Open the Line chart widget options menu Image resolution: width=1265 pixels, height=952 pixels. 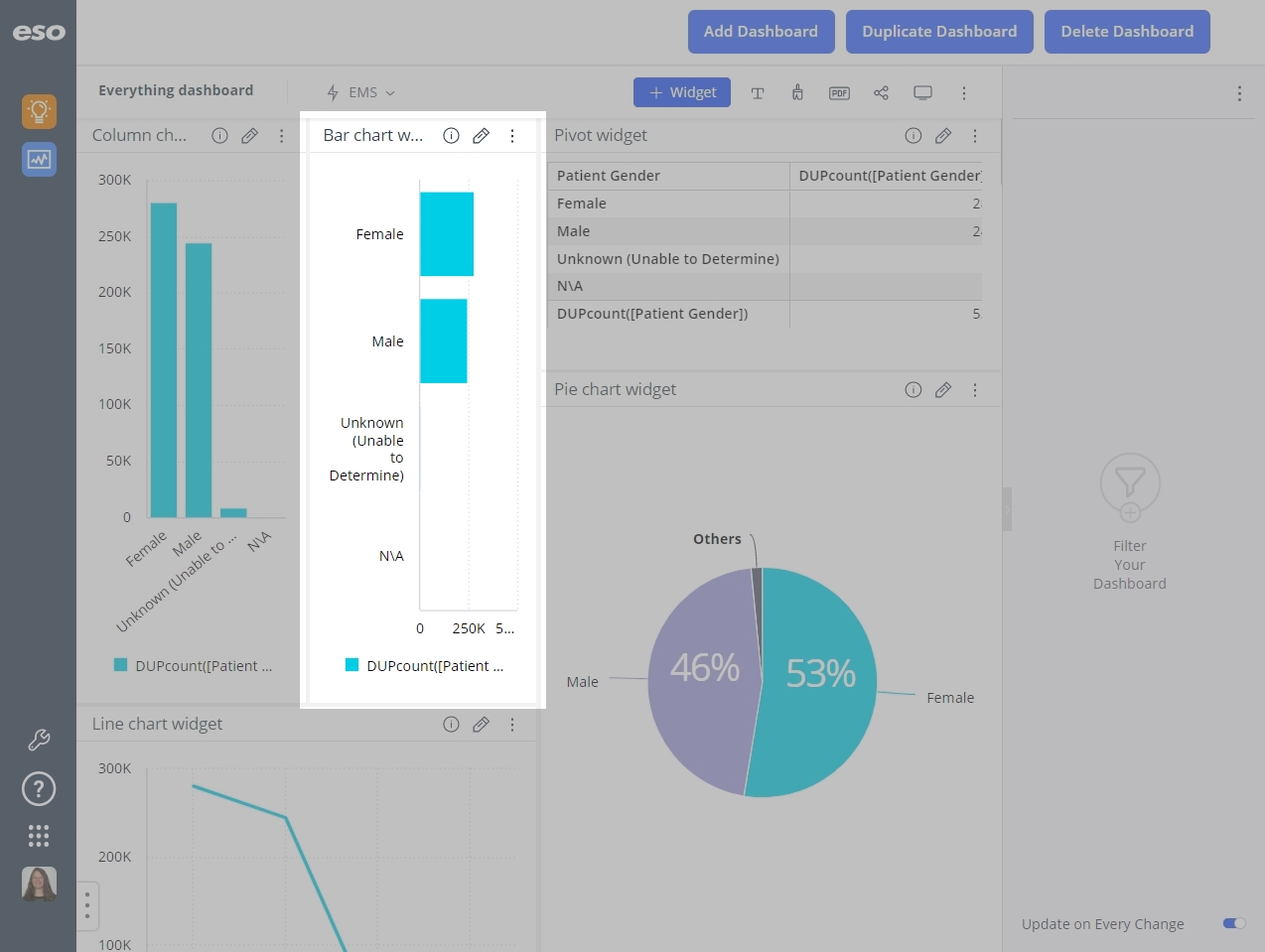512,725
